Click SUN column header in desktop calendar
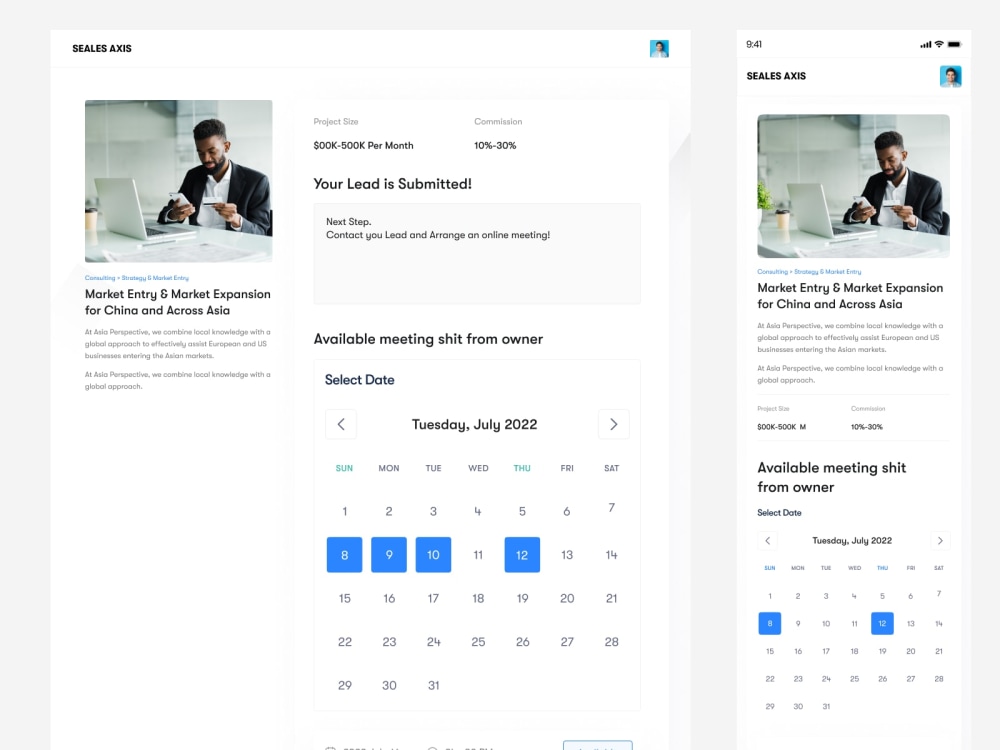The image size is (1000, 750). [x=344, y=468]
